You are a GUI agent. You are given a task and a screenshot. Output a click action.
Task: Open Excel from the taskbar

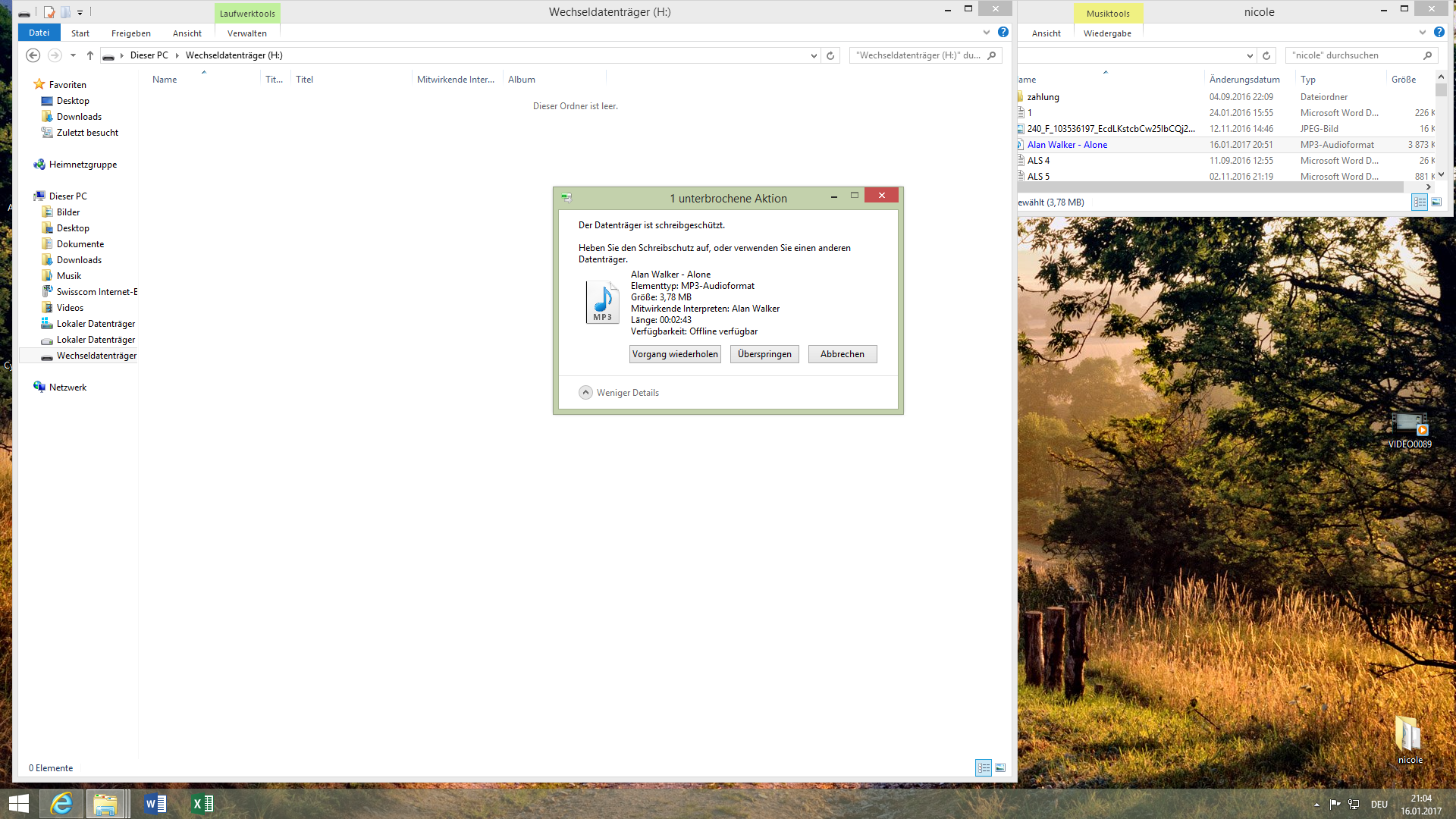click(x=202, y=804)
